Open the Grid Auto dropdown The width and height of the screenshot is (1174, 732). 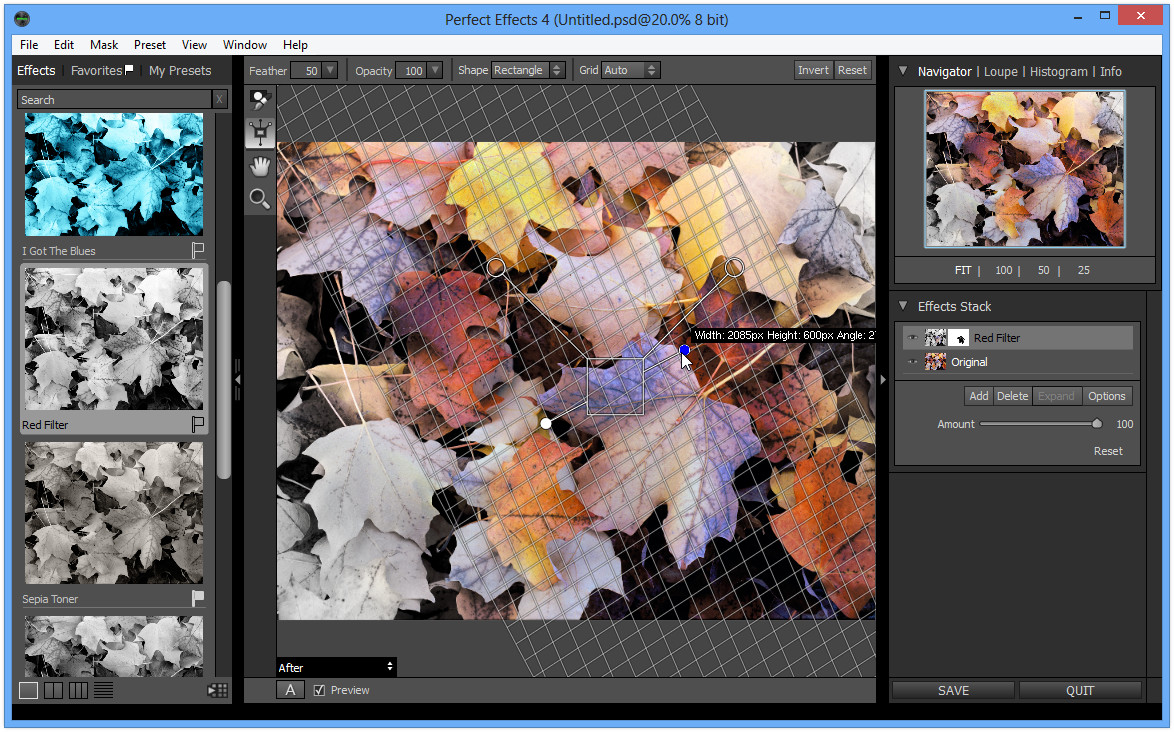tap(630, 70)
